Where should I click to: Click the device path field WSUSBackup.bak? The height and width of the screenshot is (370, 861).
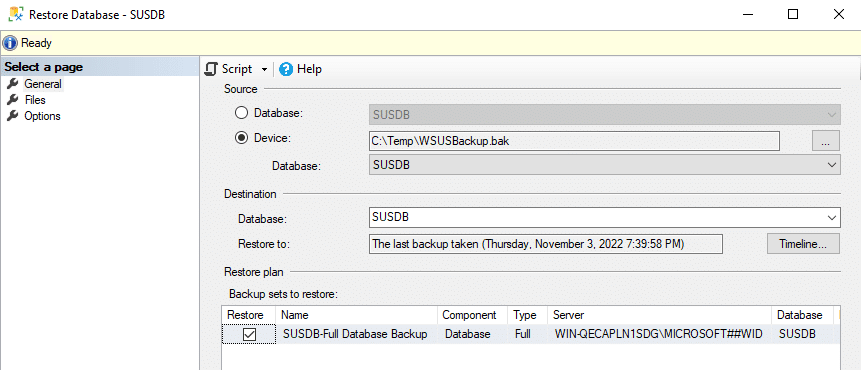574,141
